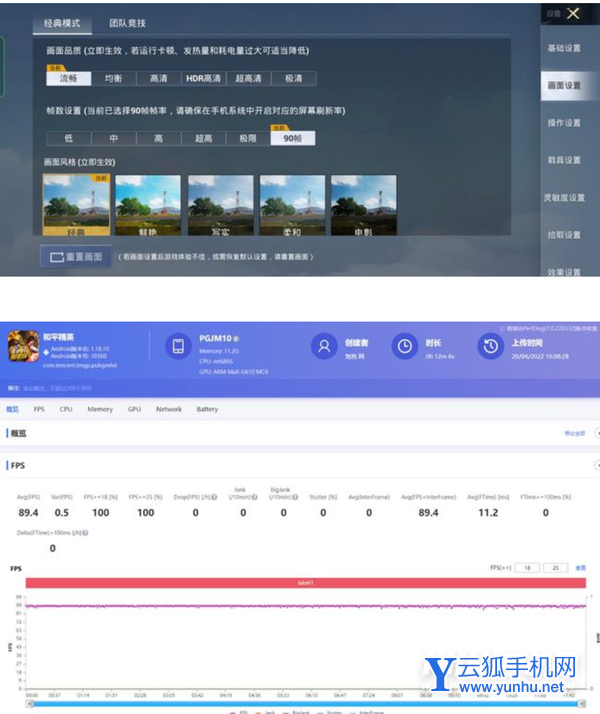Screen dimensions: 600x714
Task: Click the phone device icon beside PGJM10
Action: [x=178, y=346]
